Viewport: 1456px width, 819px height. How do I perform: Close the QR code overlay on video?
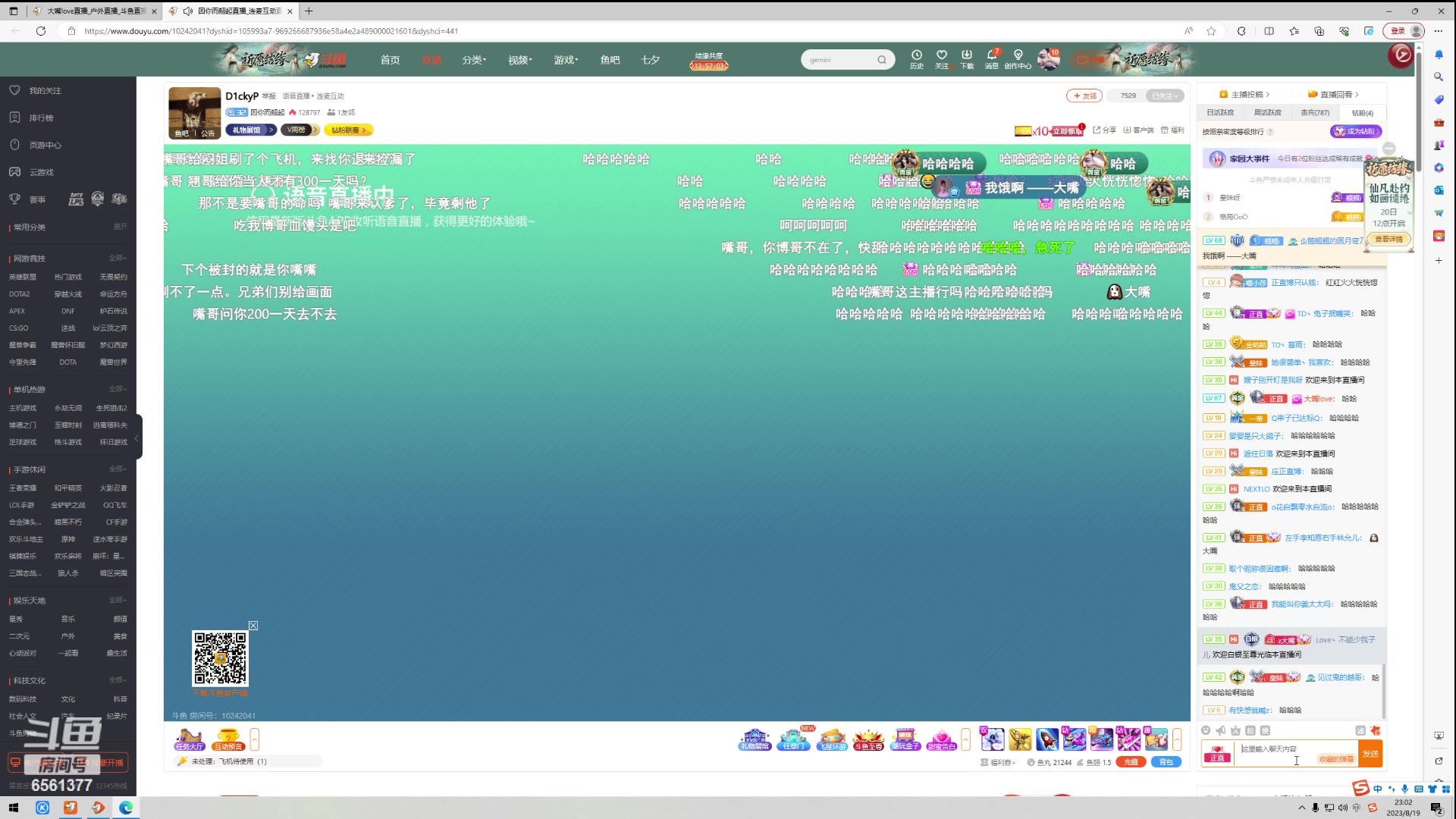pyautogui.click(x=253, y=626)
